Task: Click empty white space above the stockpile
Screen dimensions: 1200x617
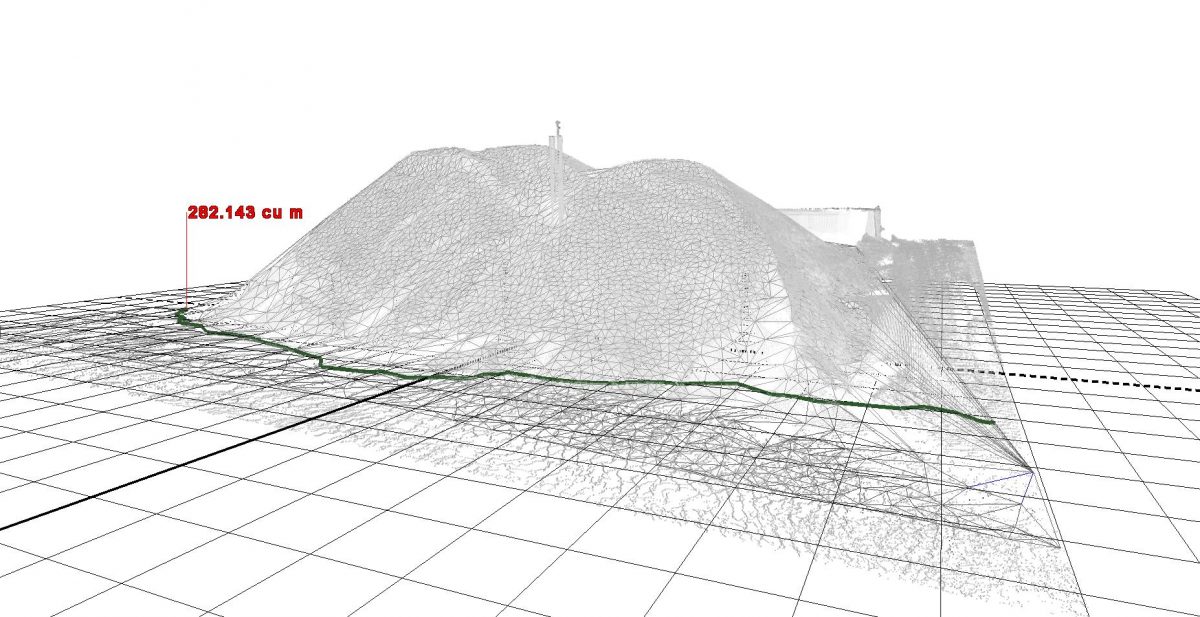Action: point(600,60)
